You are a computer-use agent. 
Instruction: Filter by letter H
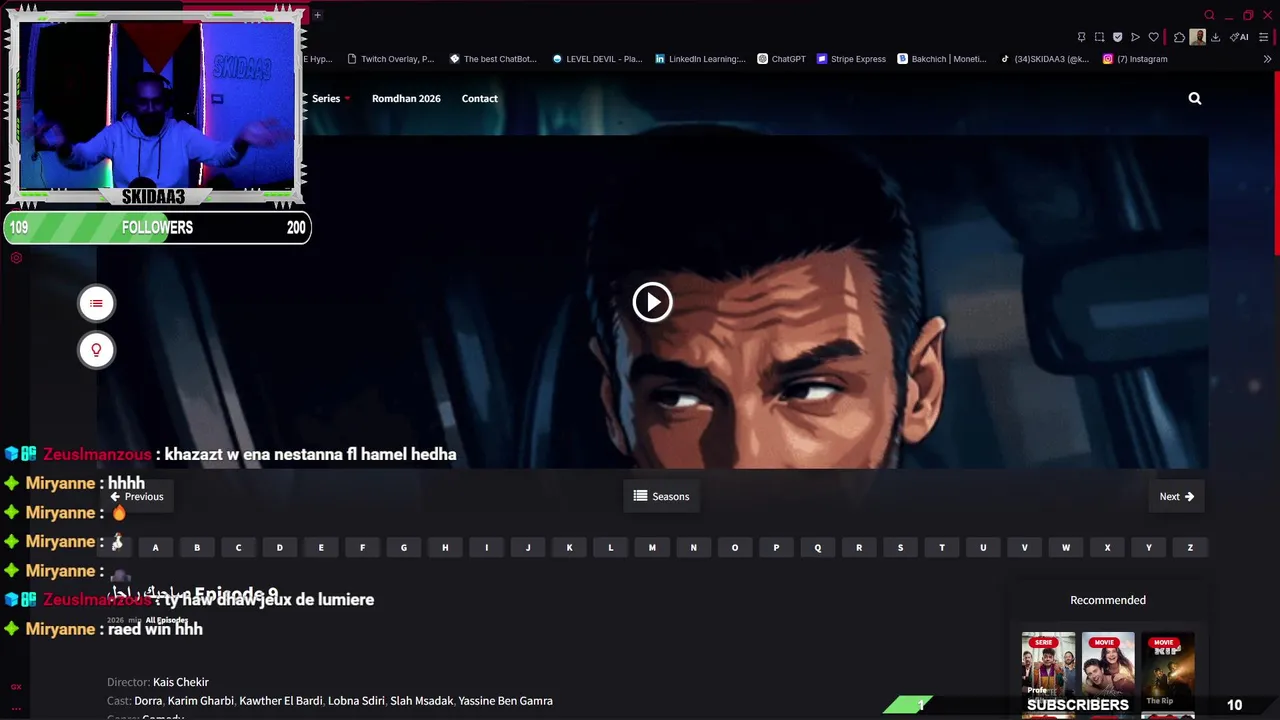[445, 547]
